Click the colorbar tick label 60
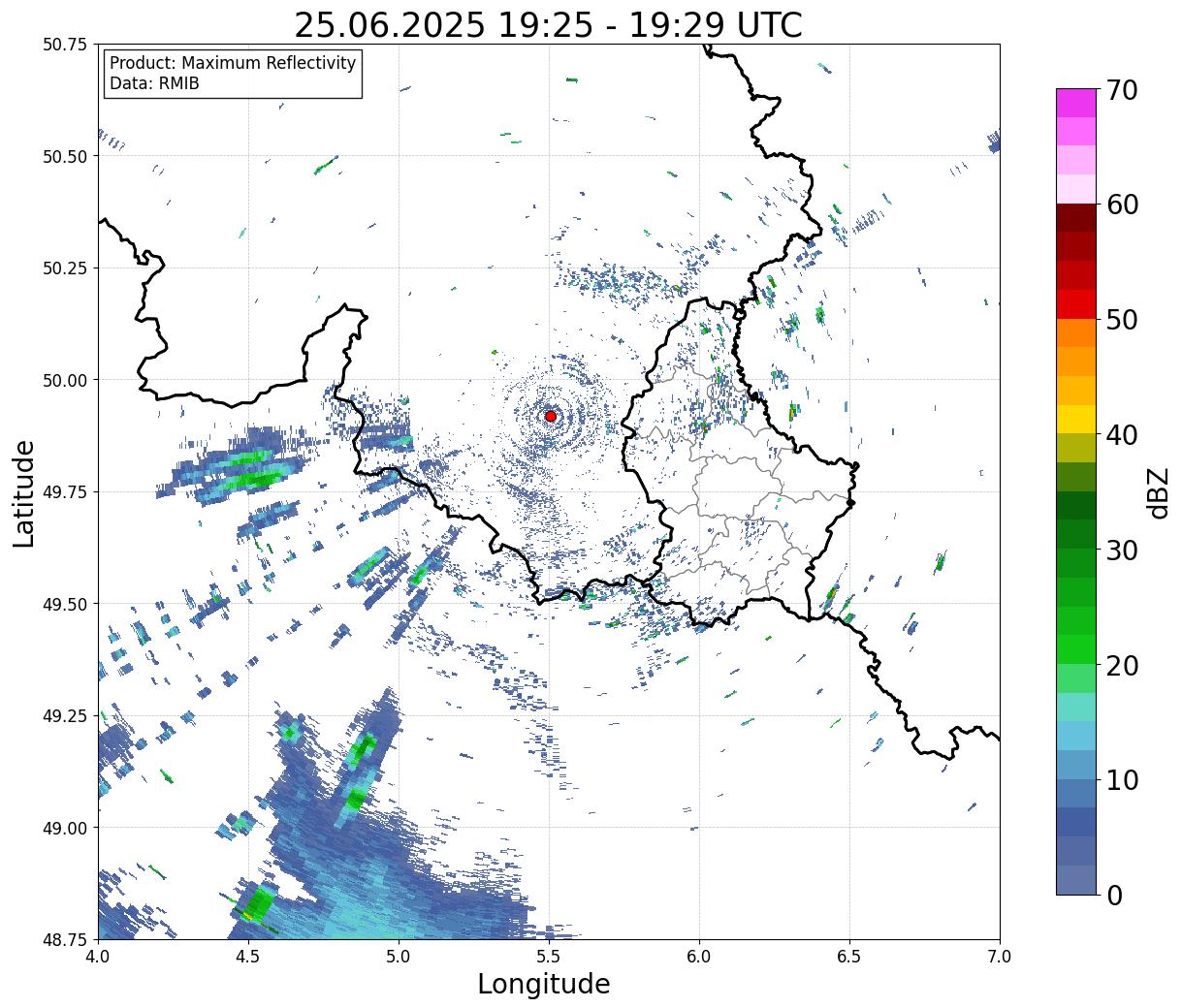 coord(1122,205)
